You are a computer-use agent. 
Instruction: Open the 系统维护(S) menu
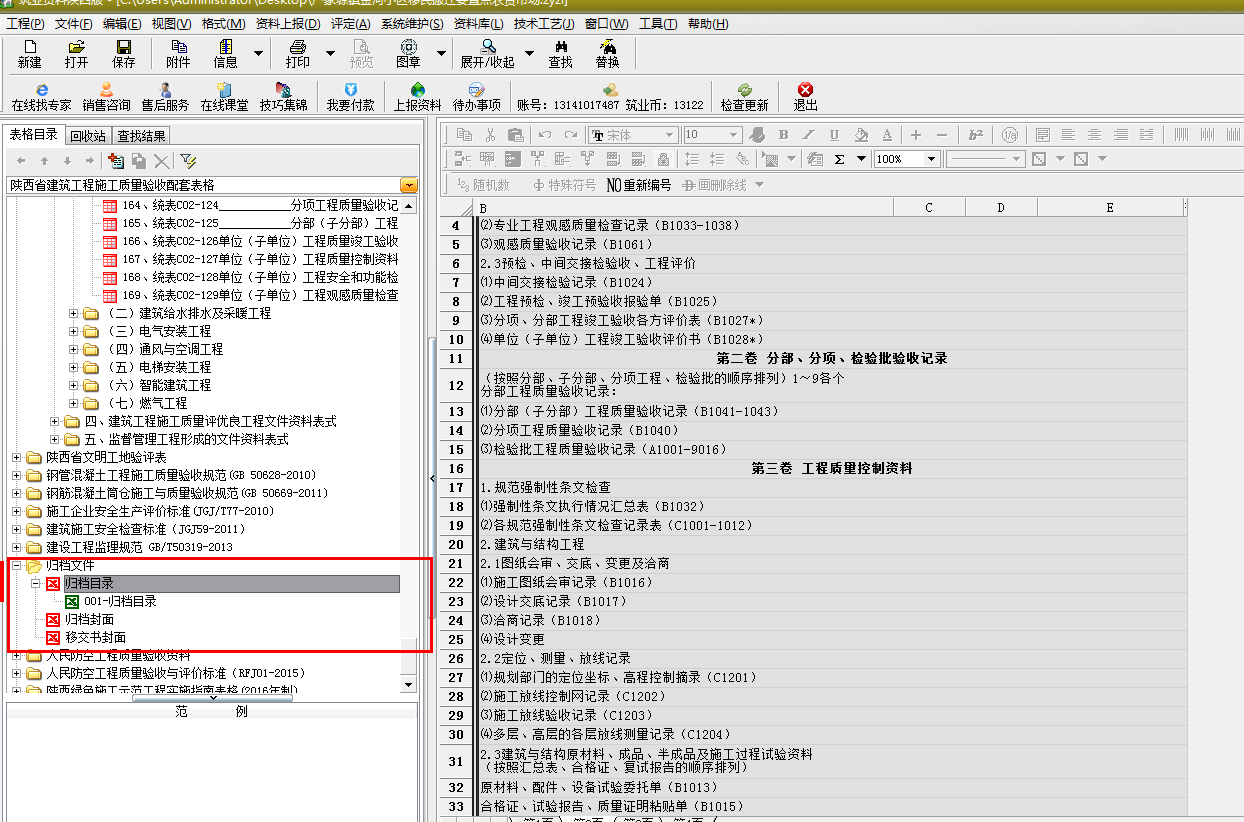pyautogui.click(x=412, y=24)
